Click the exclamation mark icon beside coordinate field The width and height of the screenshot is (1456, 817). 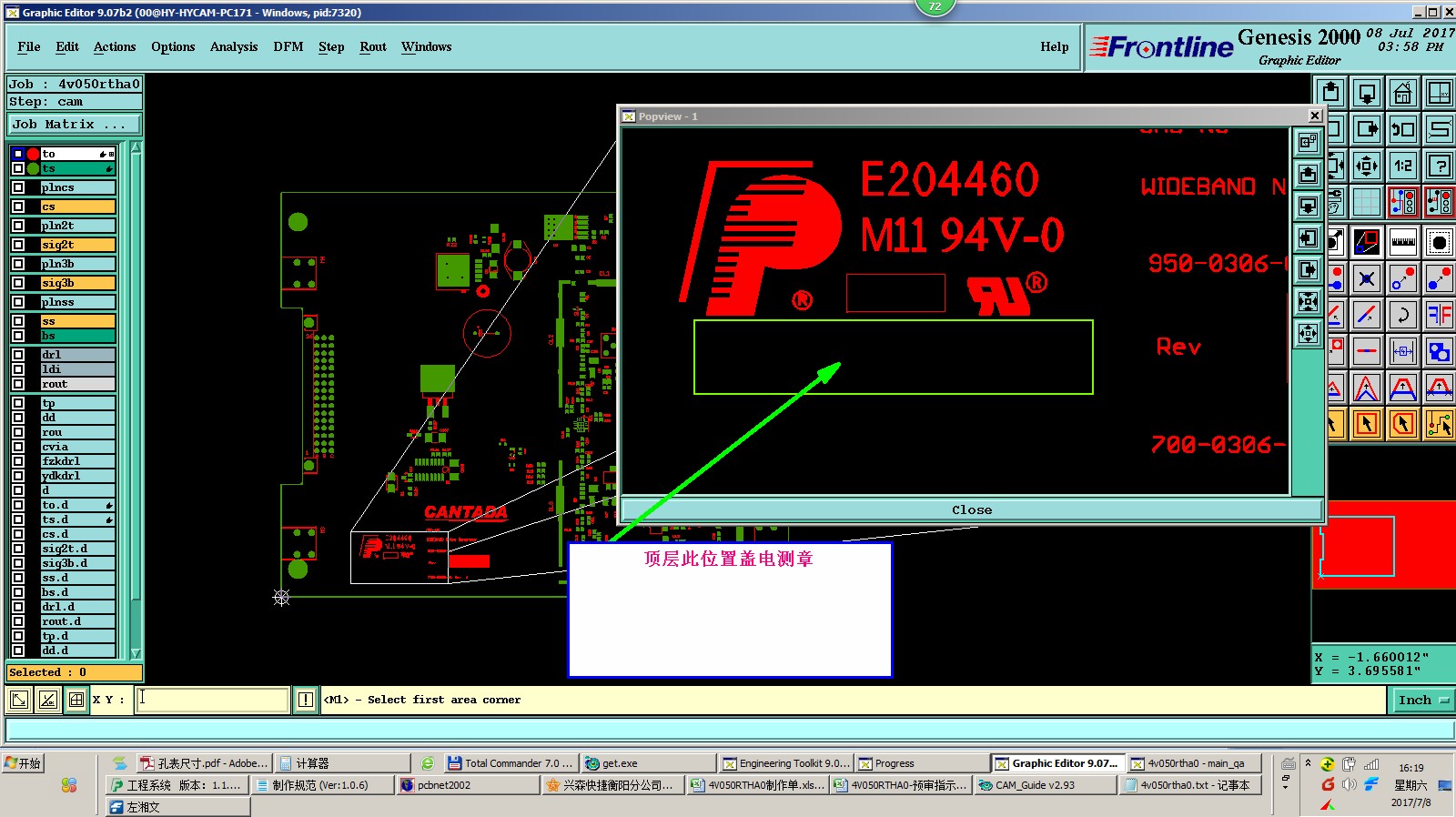click(x=306, y=700)
